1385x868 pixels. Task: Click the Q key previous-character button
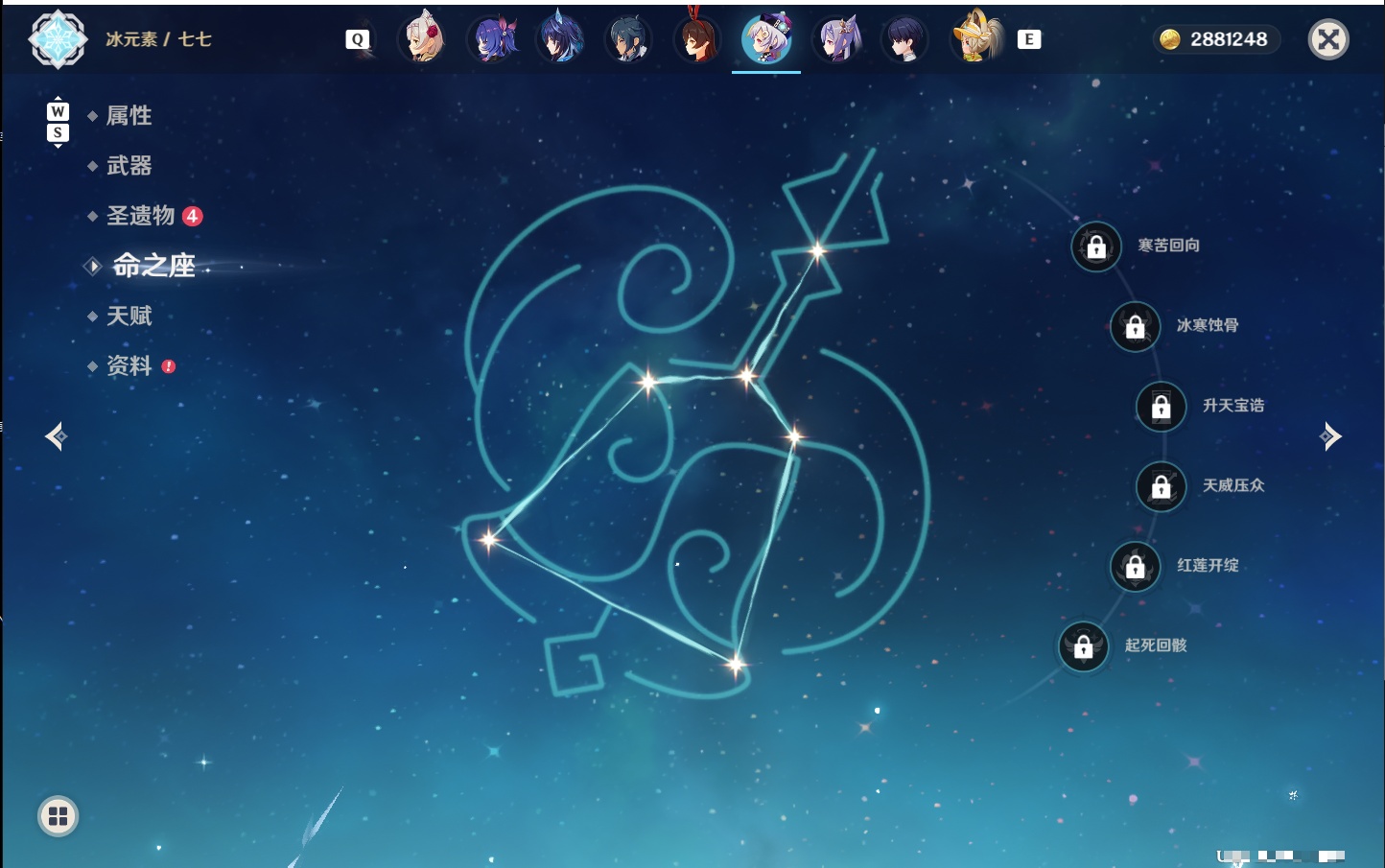[357, 39]
